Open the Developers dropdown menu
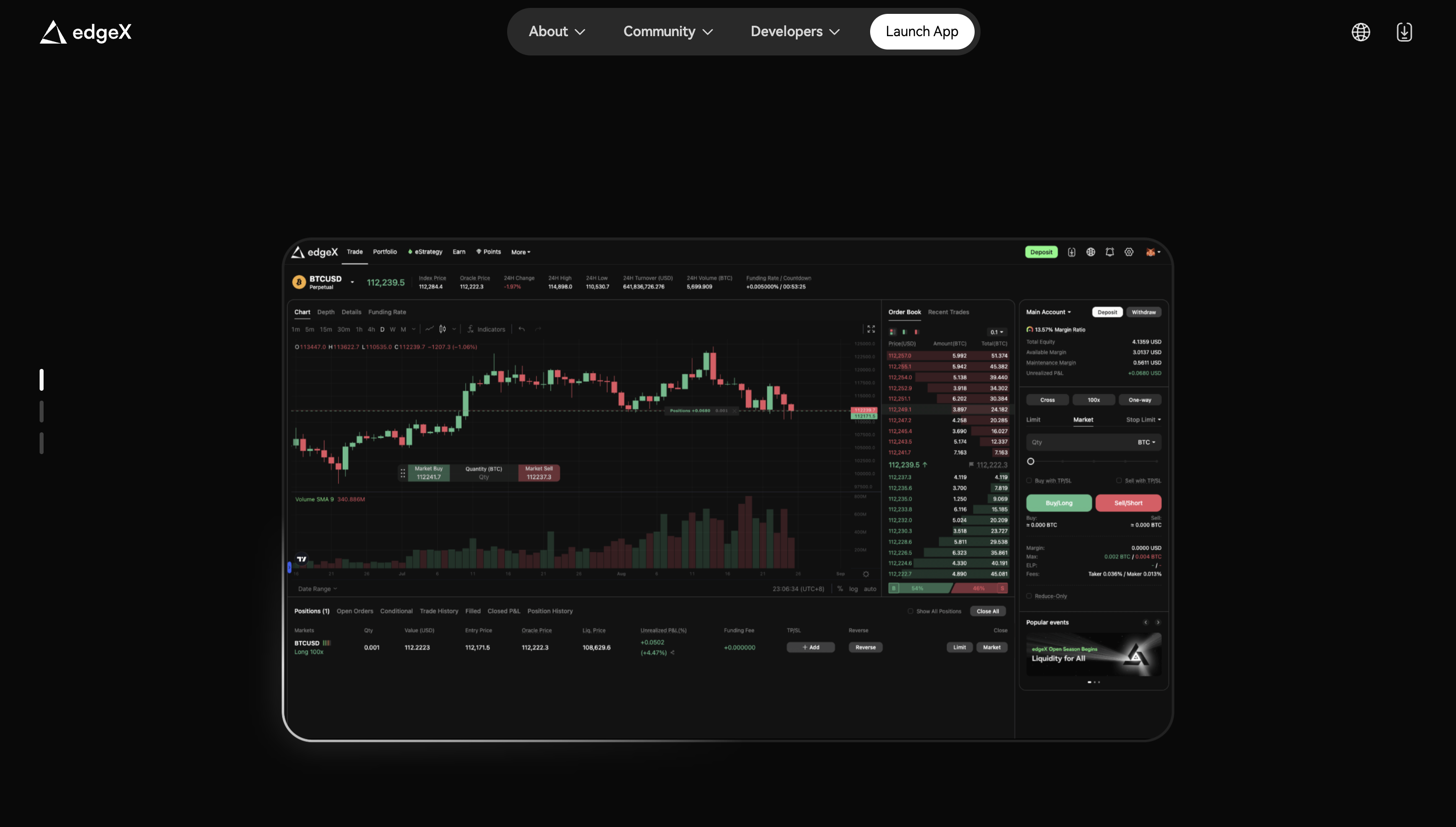Viewport: 1456px width, 827px height. pyautogui.click(x=795, y=32)
